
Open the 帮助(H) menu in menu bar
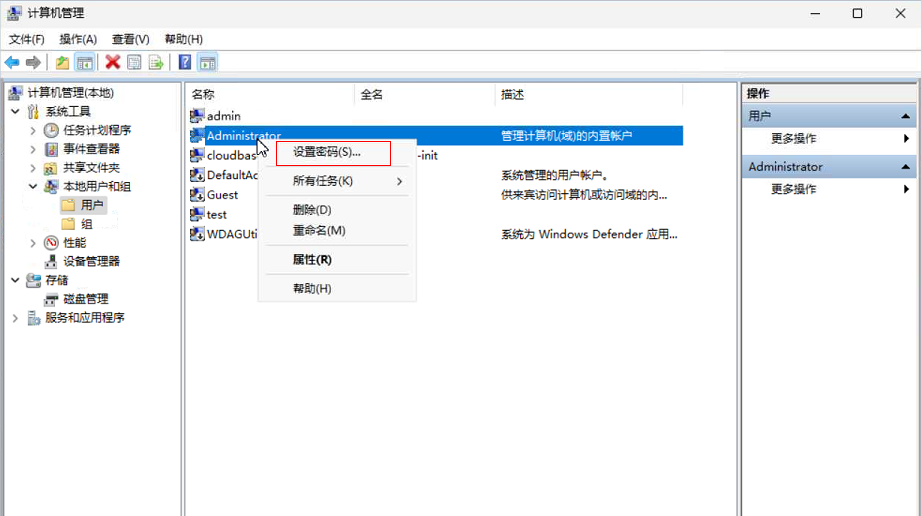click(x=184, y=39)
